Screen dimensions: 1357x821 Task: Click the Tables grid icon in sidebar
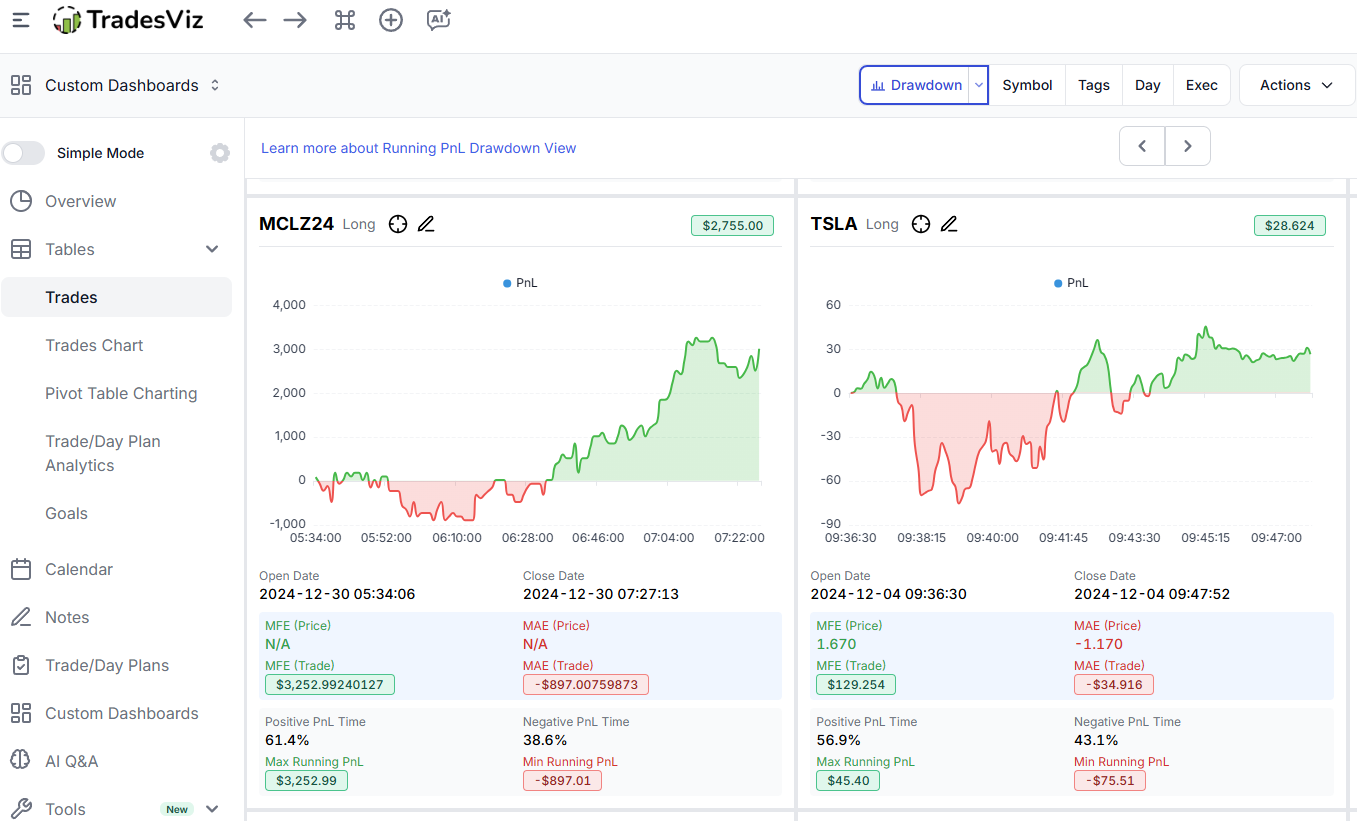pos(21,249)
